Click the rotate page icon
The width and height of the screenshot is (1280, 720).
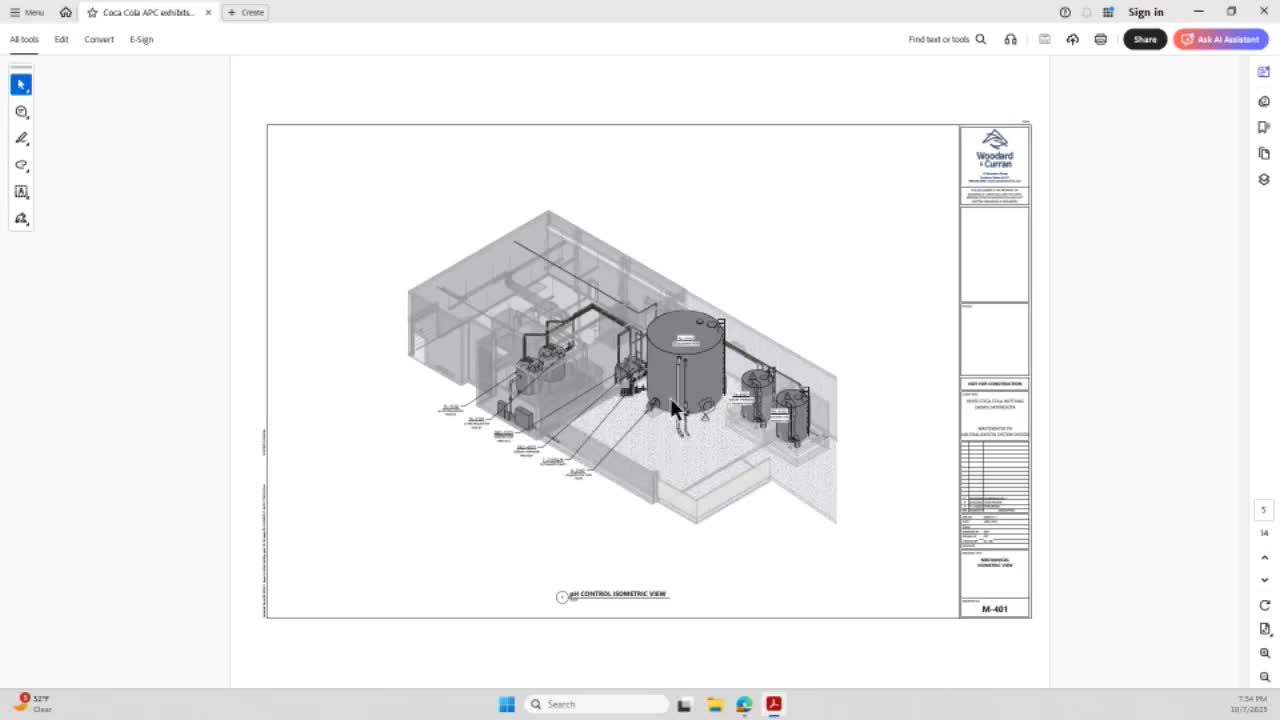pyautogui.click(x=1264, y=605)
